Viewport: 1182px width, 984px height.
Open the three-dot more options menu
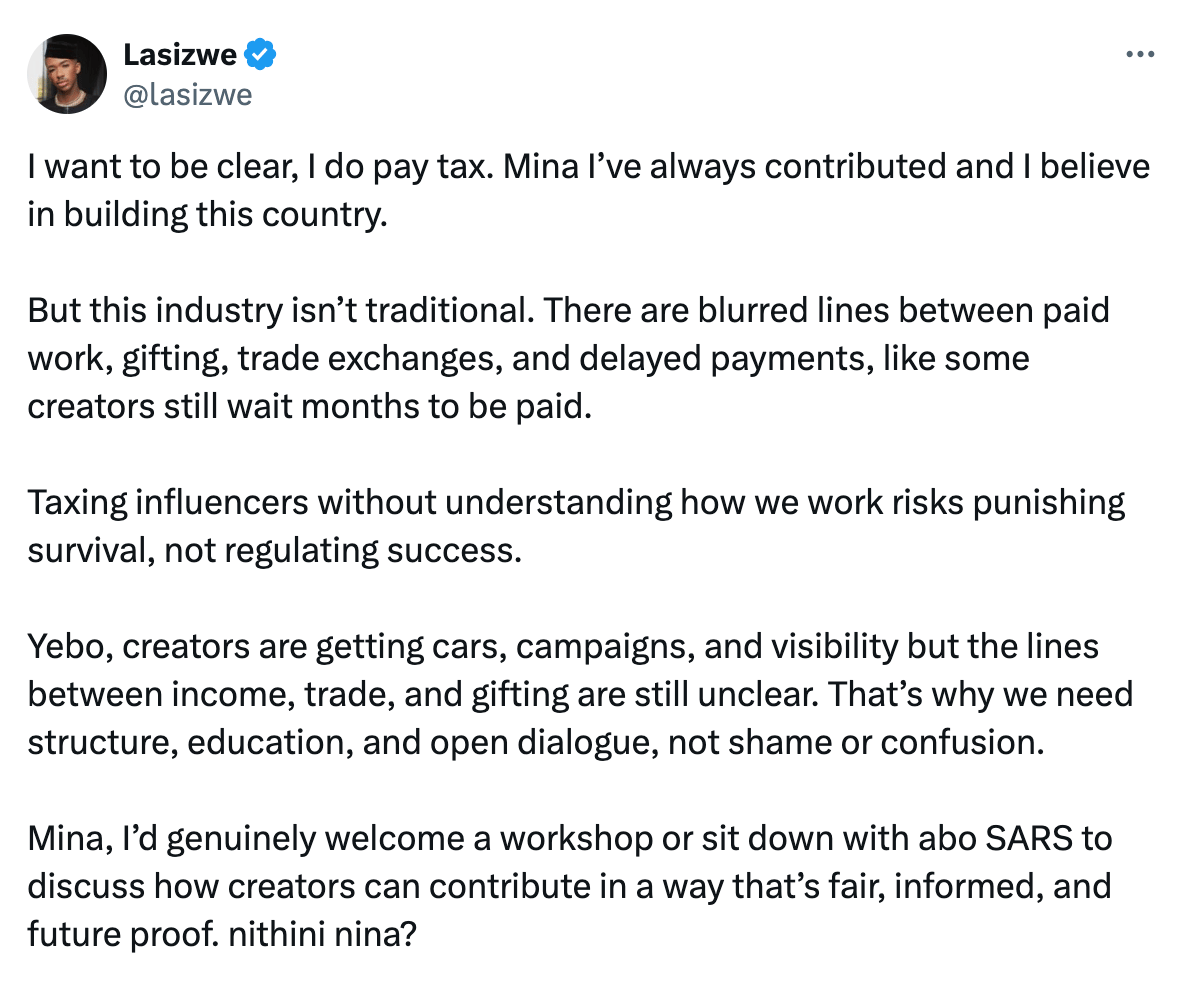tap(1140, 54)
